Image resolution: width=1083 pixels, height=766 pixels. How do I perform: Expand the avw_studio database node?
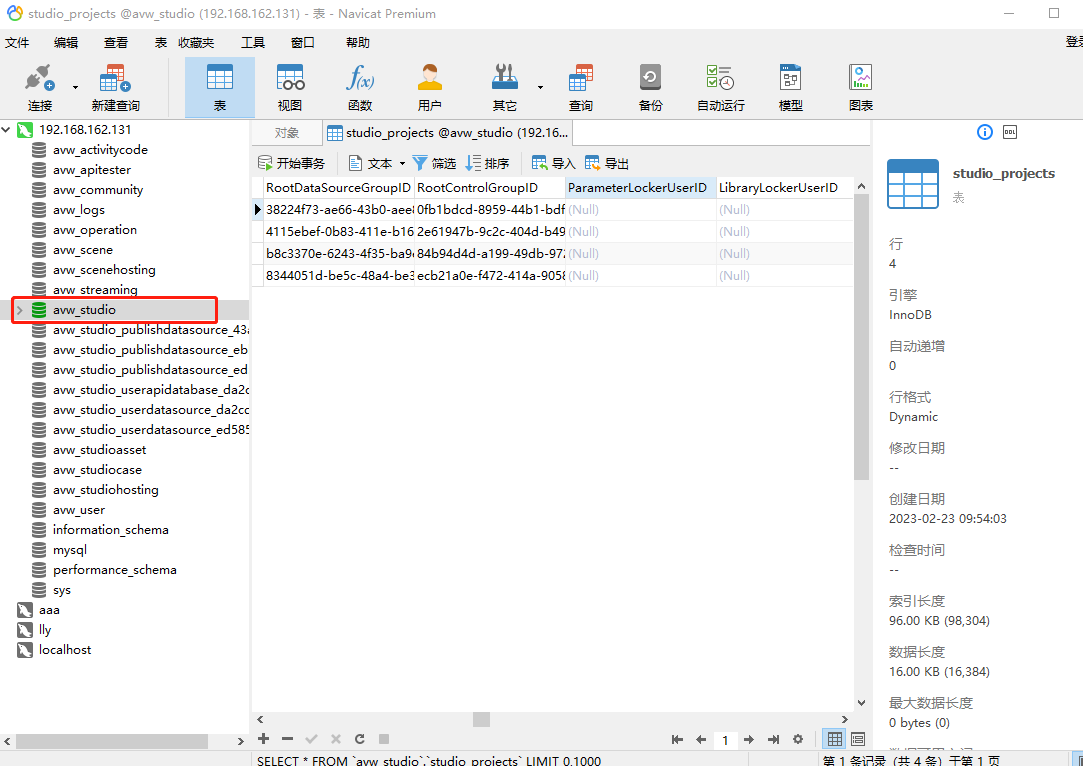(x=20, y=310)
